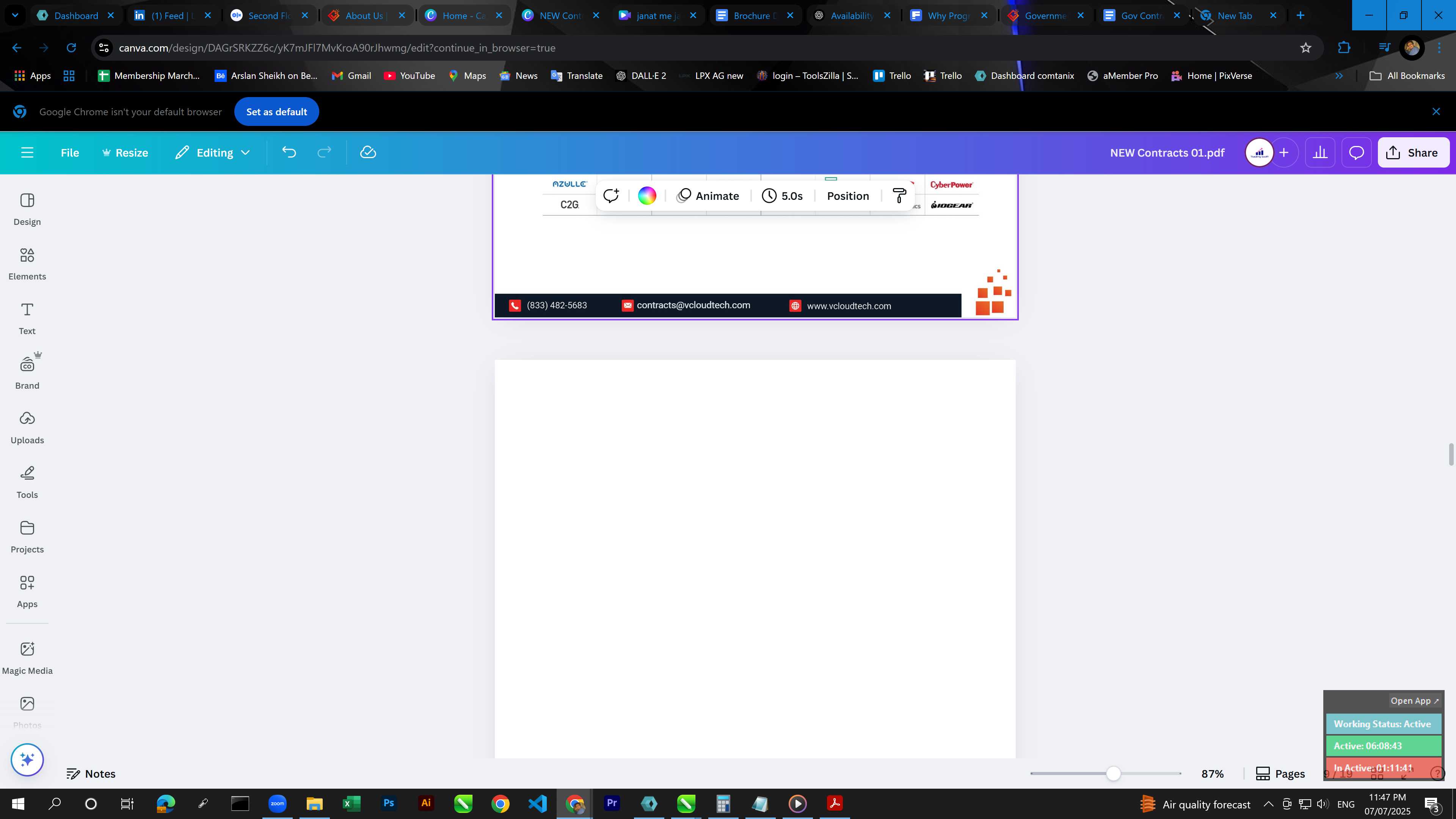Click the address bar URL
1456x819 pixels.
click(x=337, y=48)
